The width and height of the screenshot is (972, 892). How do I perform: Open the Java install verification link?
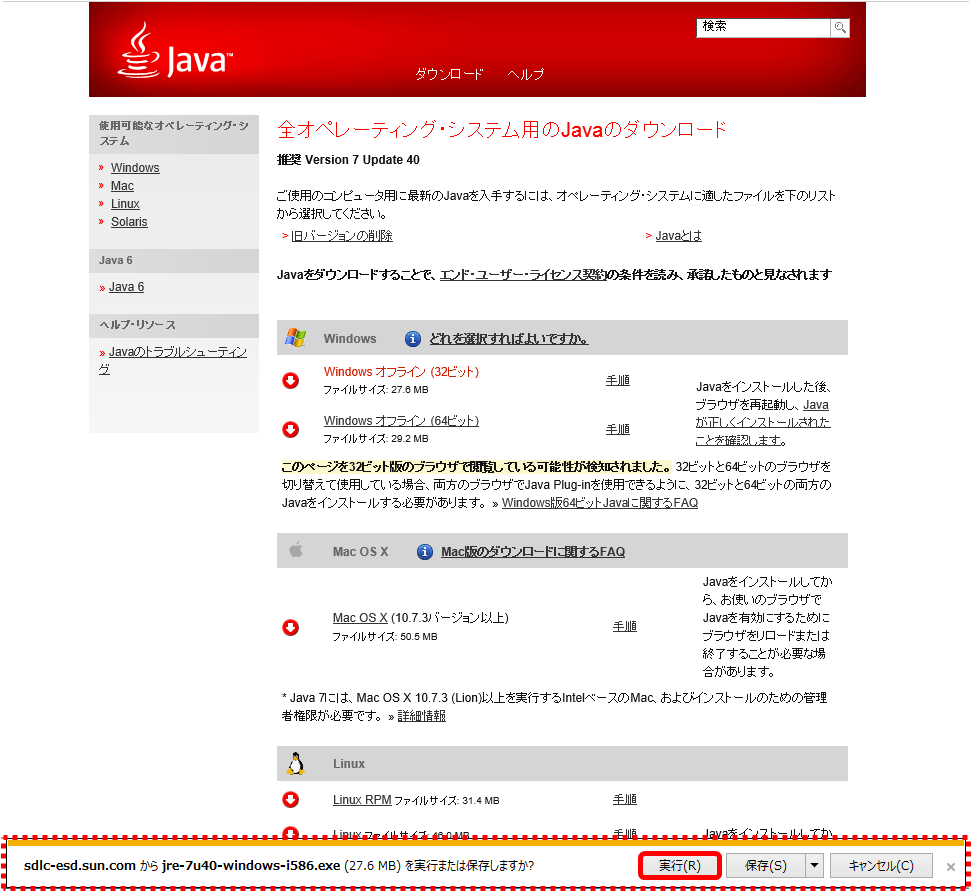(x=762, y=423)
